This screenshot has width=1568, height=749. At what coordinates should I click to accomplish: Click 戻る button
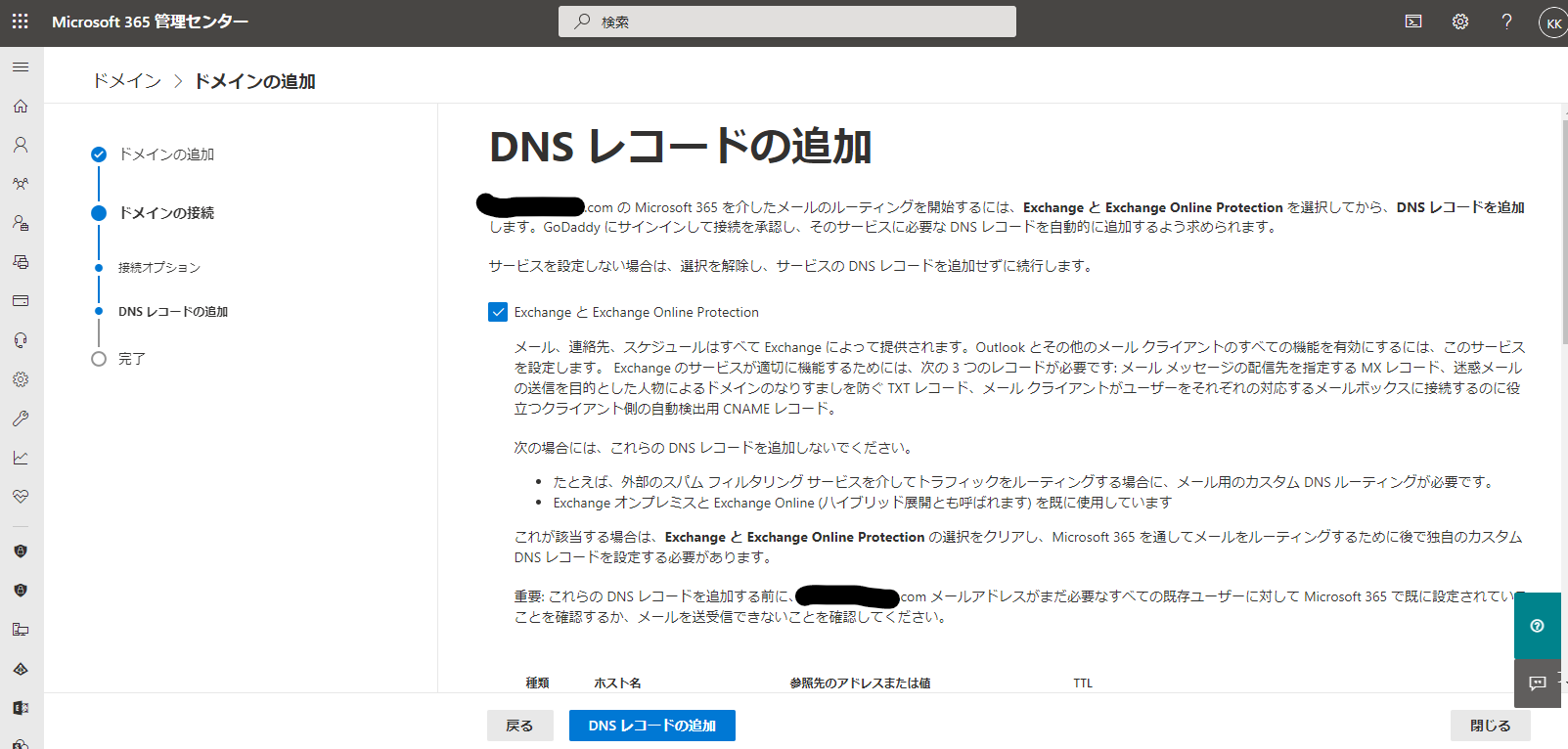tap(520, 726)
